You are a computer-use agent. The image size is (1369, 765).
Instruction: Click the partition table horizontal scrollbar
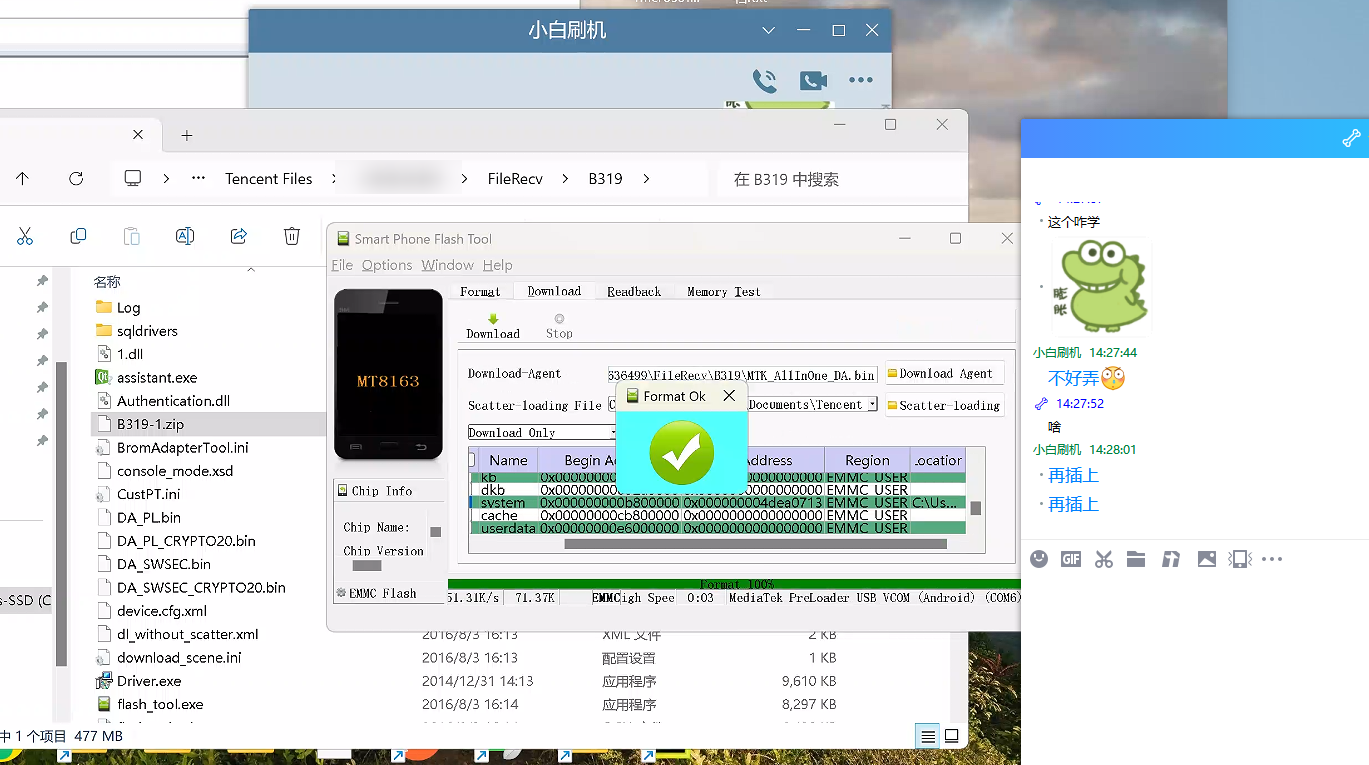(755, 544)
